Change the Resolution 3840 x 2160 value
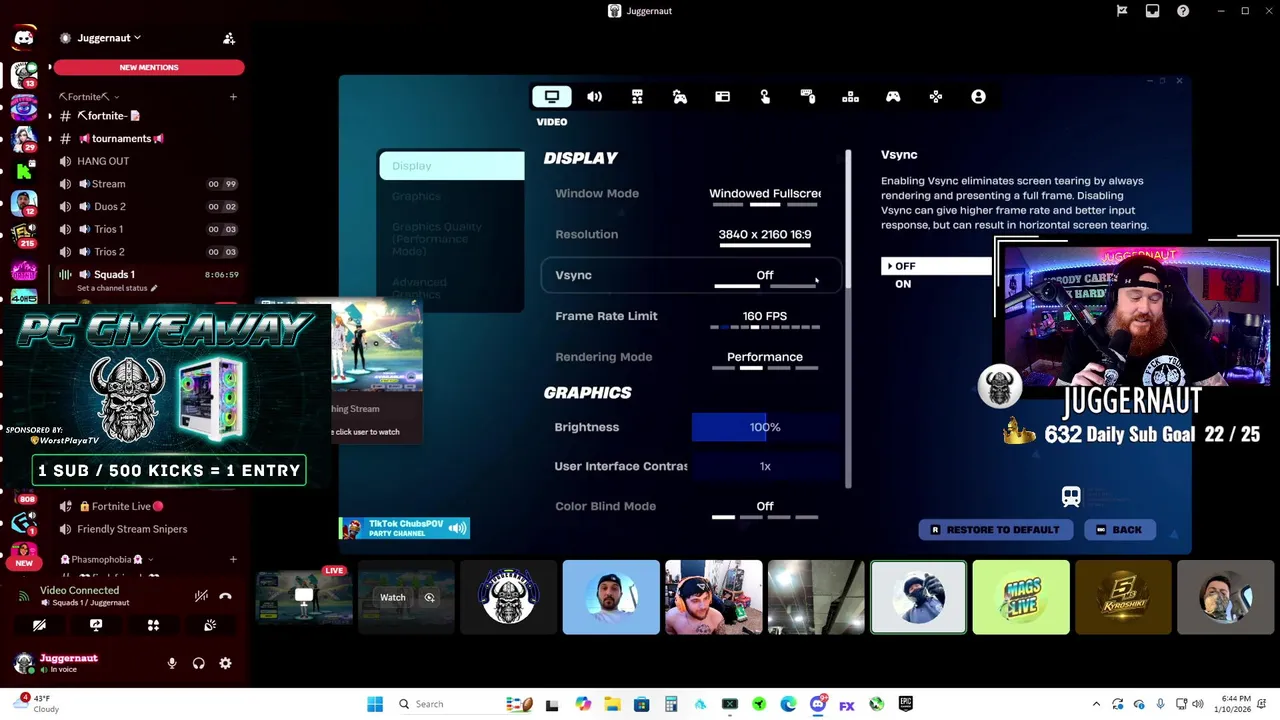The height and width of the screenshot is (720, 1280). tap(765, 235)
